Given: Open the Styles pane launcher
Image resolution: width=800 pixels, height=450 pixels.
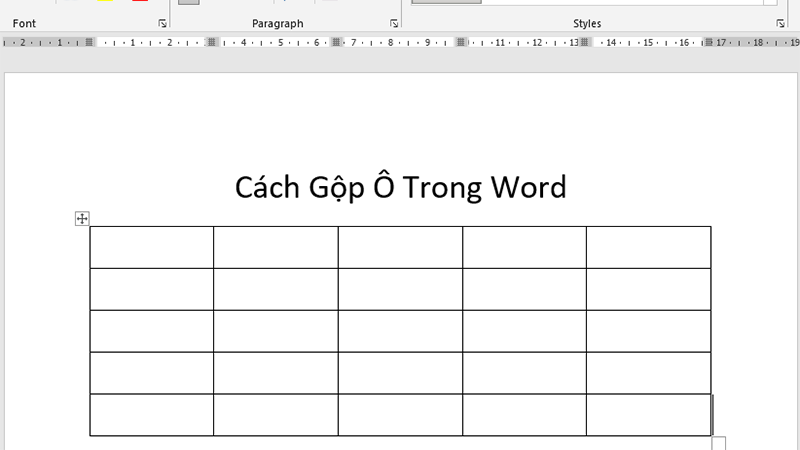Looking at the screenshot, I should [780, 23].
